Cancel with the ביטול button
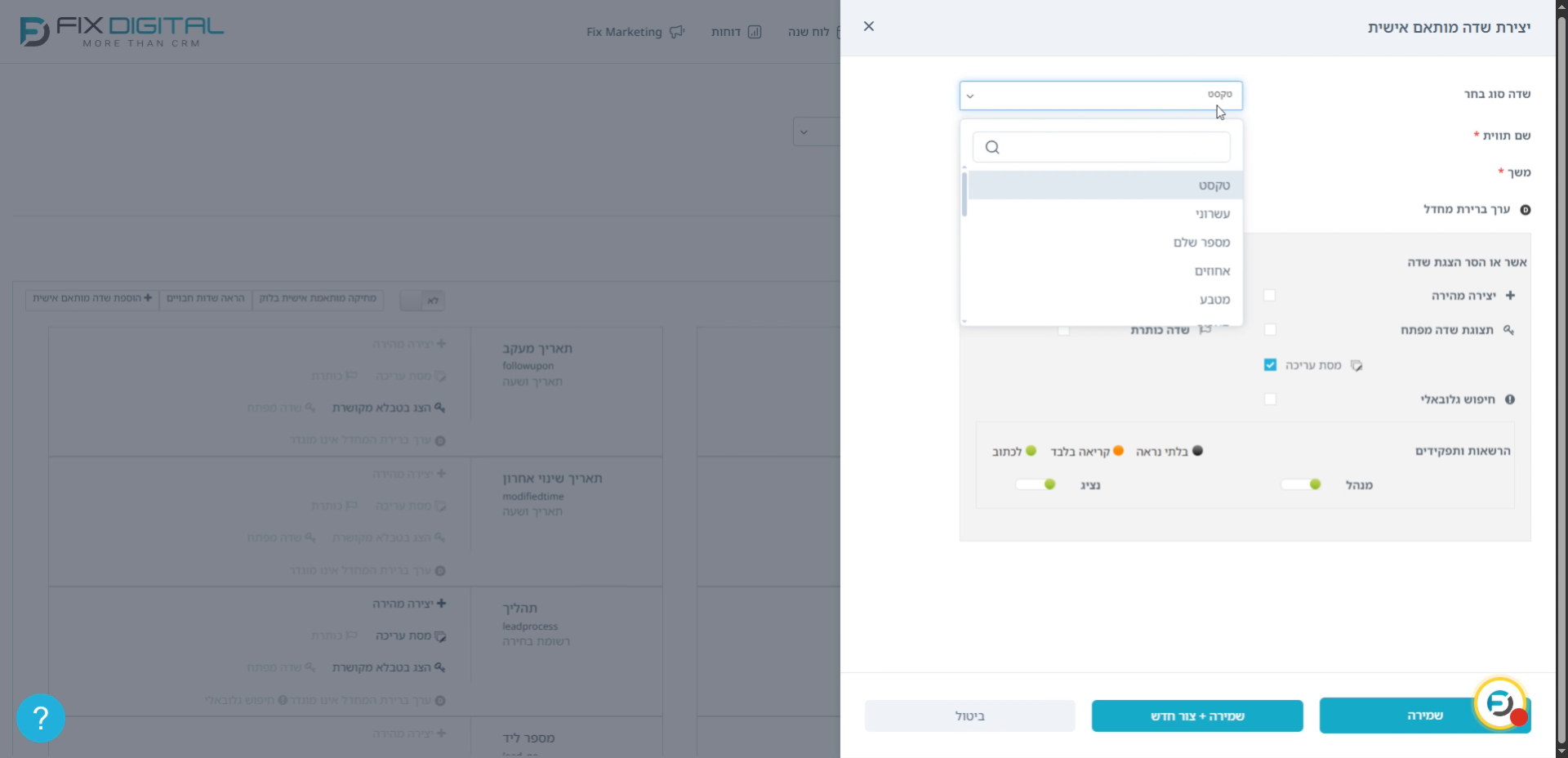The height and width of the screenshot is (758, 1568). [x=970, y=716]
